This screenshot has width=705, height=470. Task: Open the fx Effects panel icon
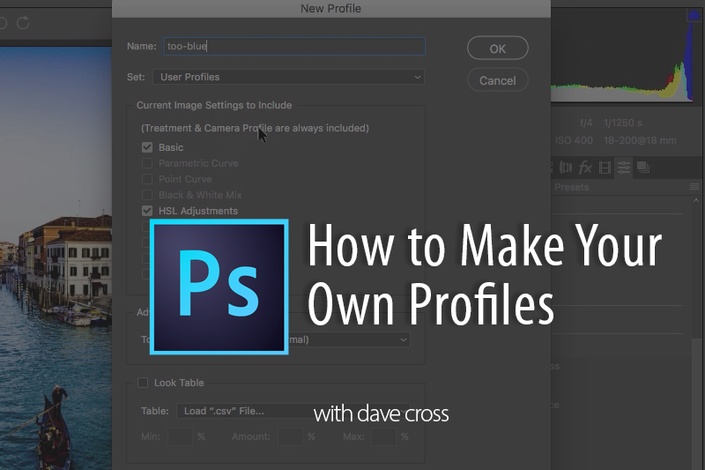tap(585, 168)
